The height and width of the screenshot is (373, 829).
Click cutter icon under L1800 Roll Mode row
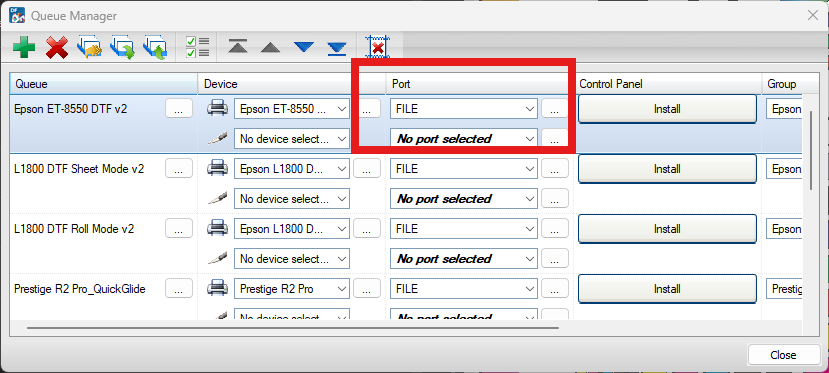[217, 258]
